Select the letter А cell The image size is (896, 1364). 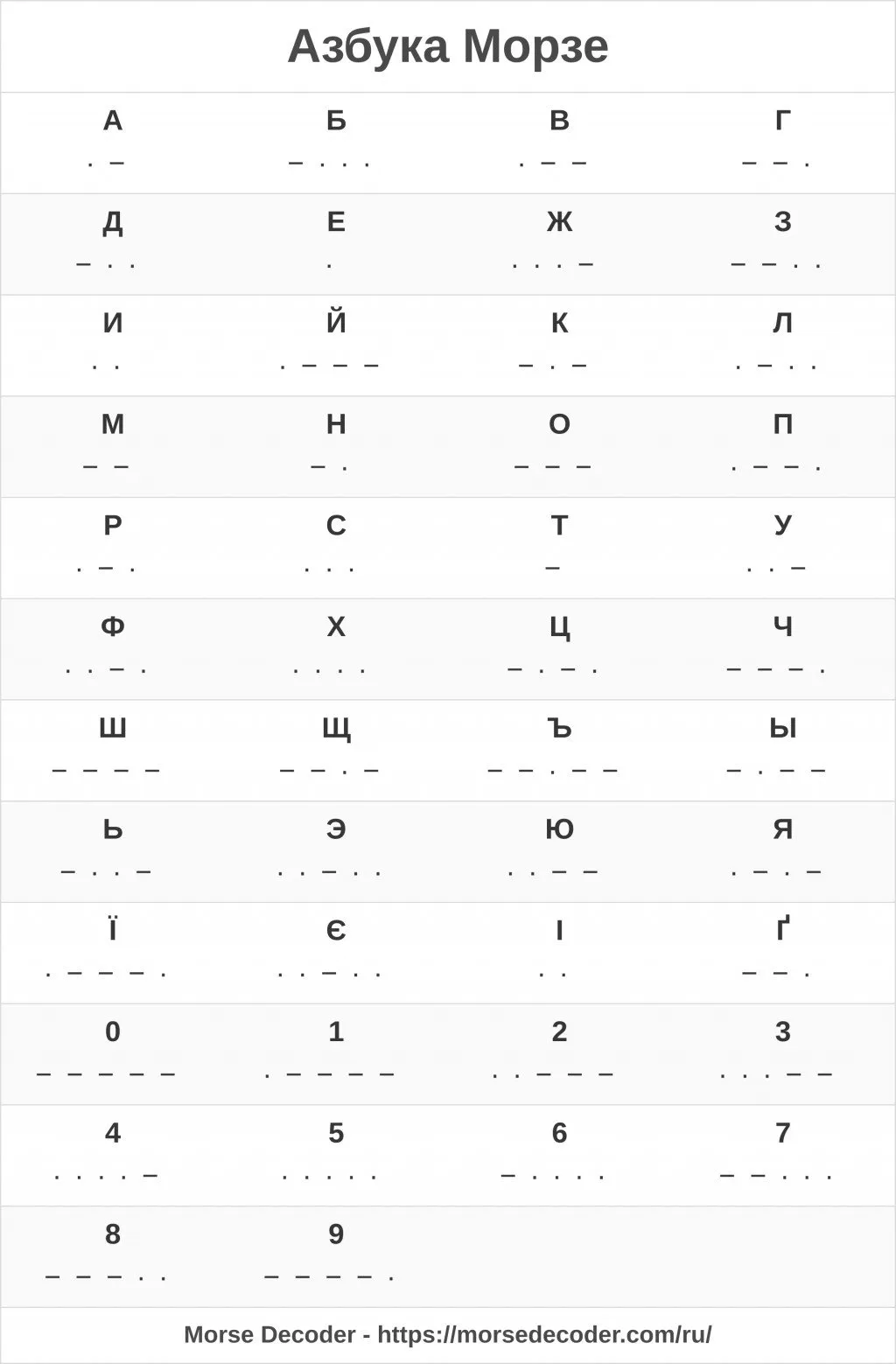[113, 143]
